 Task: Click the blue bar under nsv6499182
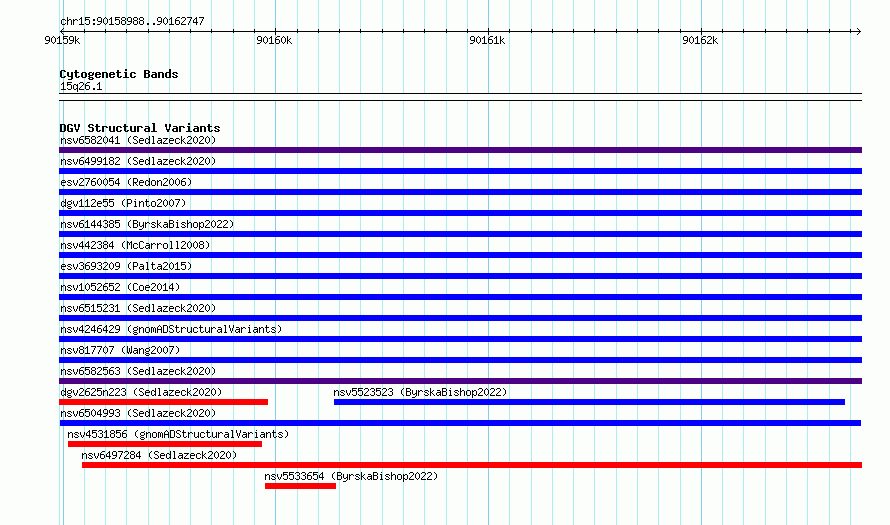(460, 171)
